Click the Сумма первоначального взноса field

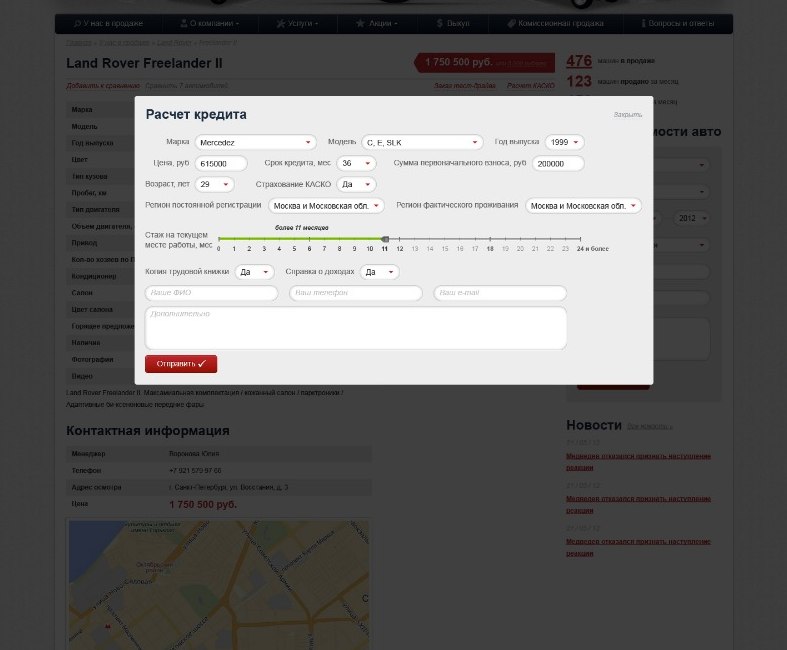tap(558, 164)
